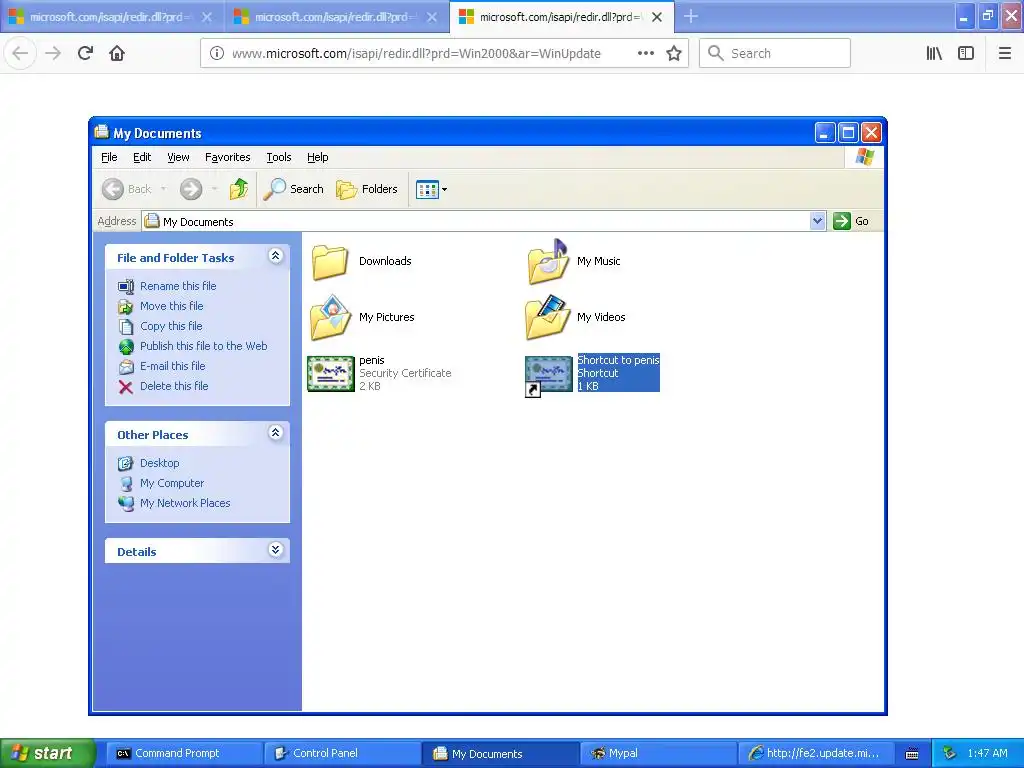Open the browser hamburger menu
Screen dimensions: 1024x768
[x=1005, y=54]
